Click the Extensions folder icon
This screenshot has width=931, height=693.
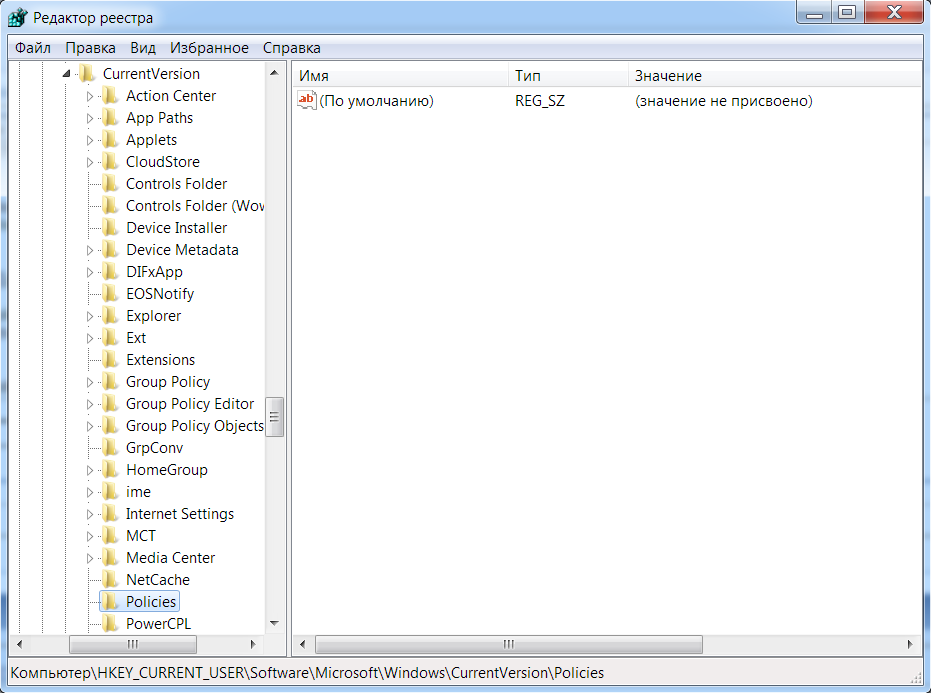click(110, 359)
